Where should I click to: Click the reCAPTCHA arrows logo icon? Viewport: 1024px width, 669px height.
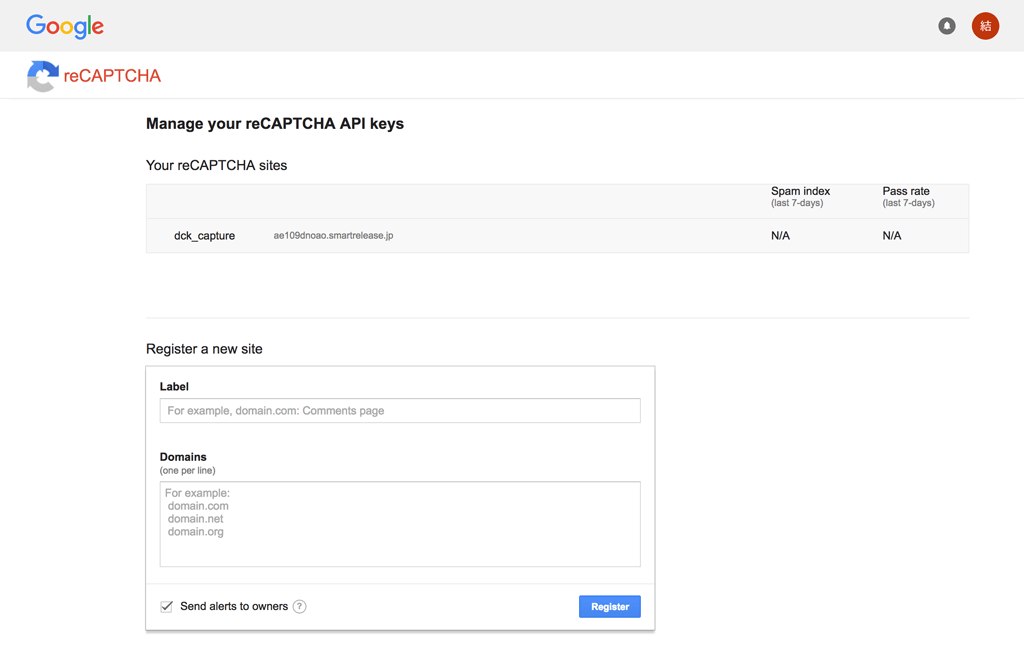[42, 76]
